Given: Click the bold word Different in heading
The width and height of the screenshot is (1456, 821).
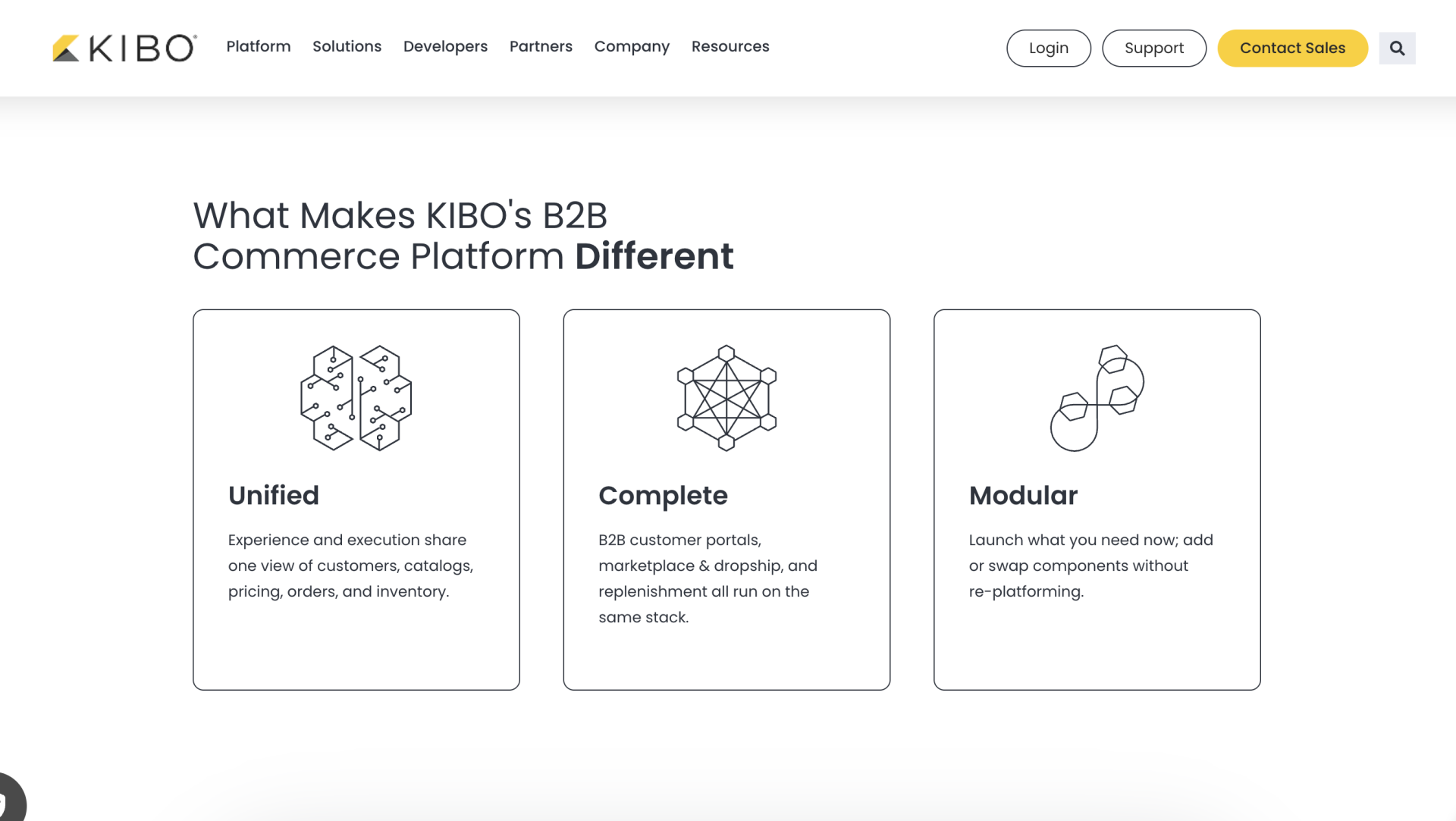Looking at the screenshot, I should [654, 256].
